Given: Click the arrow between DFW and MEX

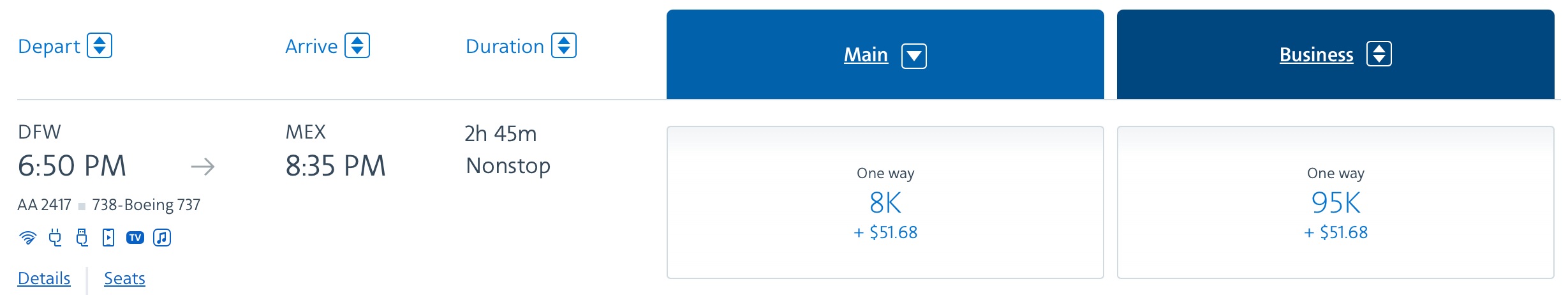Looking at the screenshot, I should point(203,167).
